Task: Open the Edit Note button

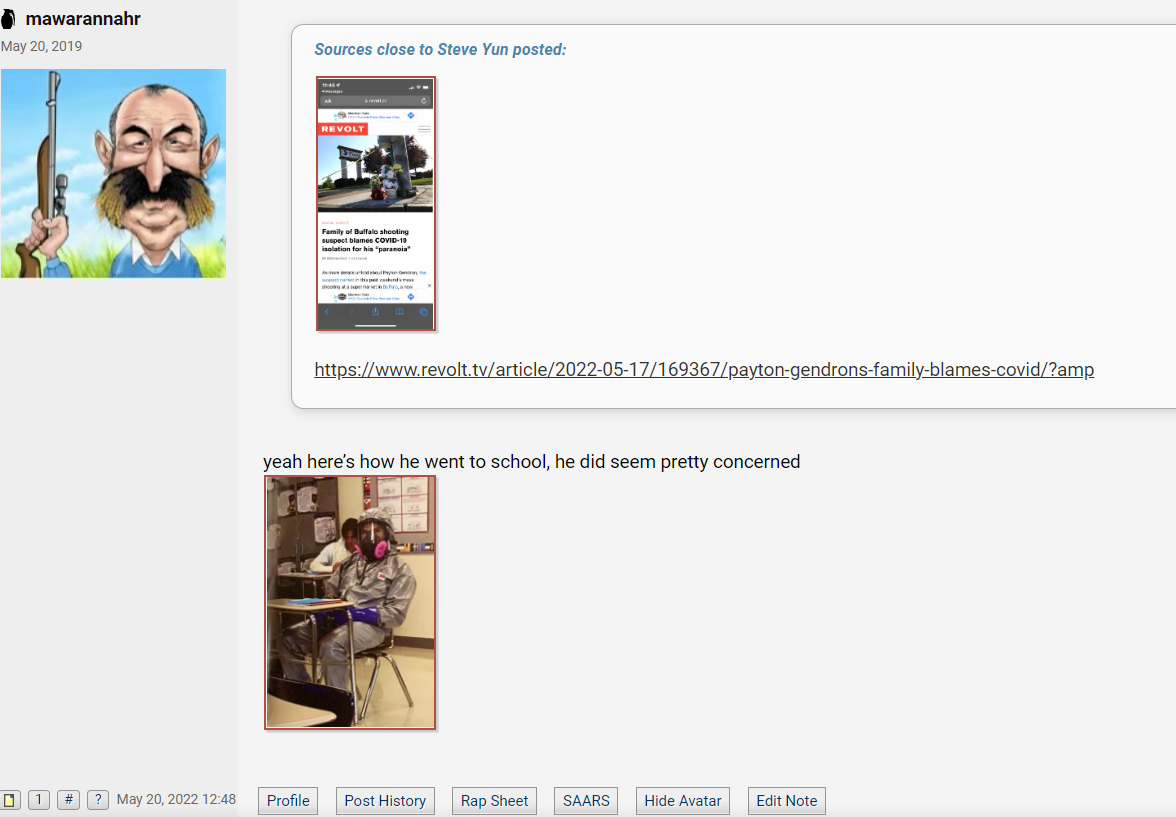Action: coord(787,800)
